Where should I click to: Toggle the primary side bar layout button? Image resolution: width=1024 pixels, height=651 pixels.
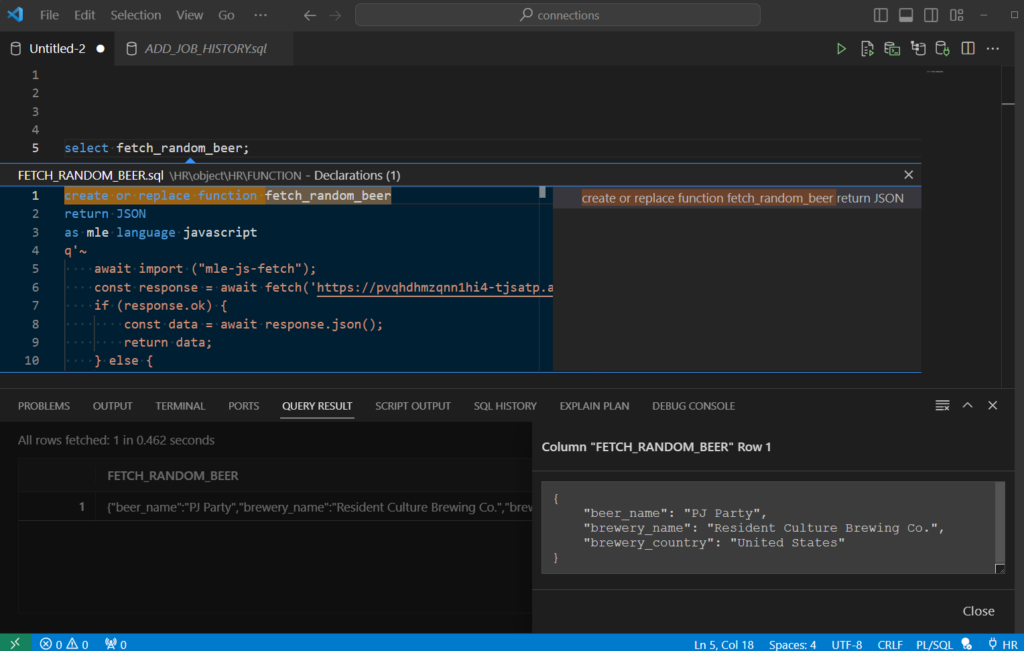point(881,15)
